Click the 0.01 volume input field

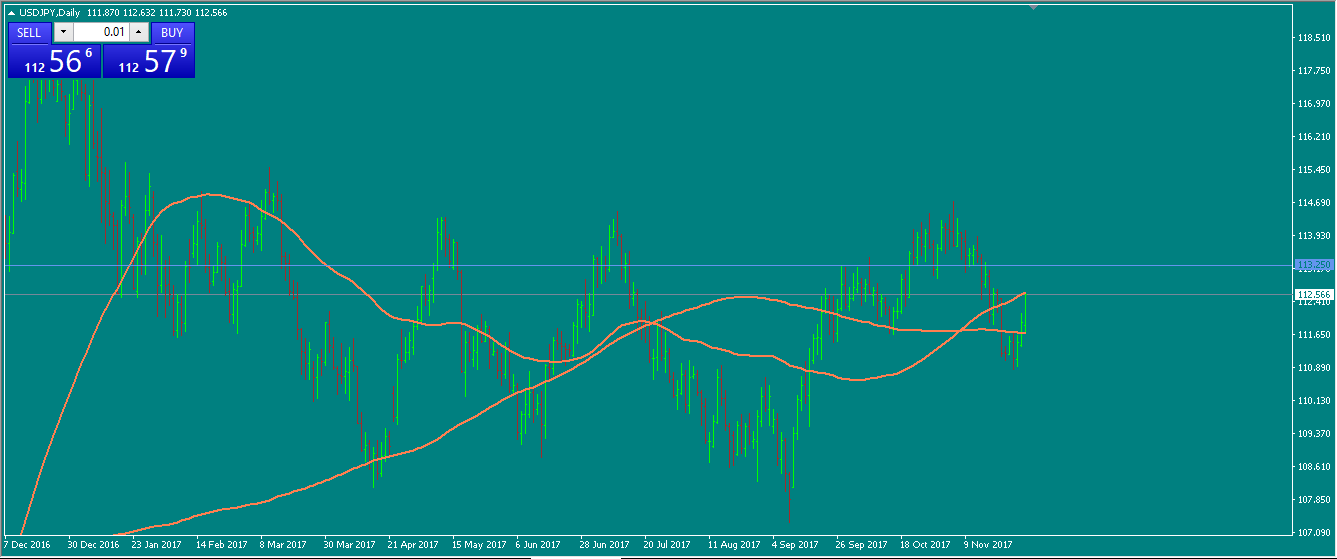click(x=101, y=32)
